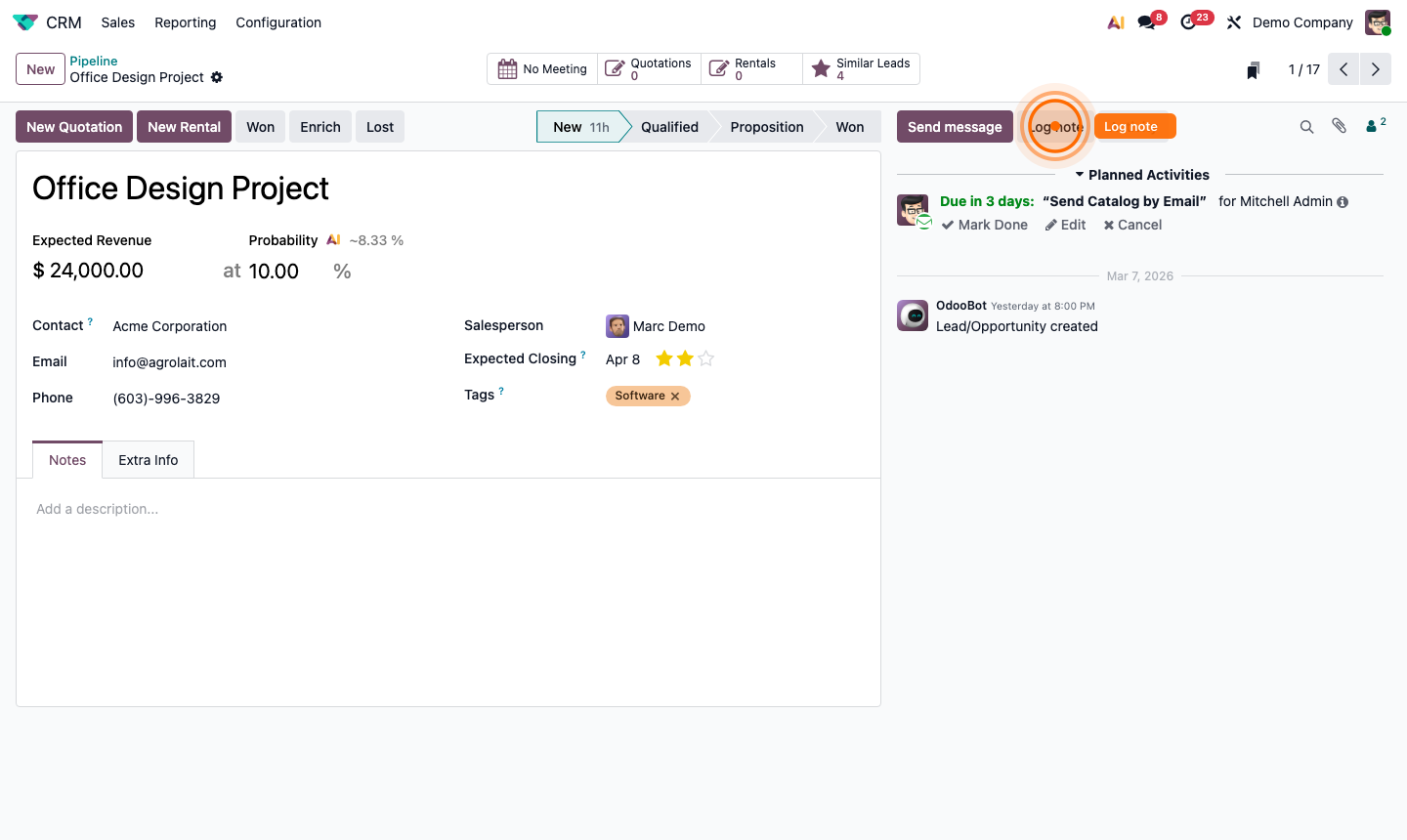Open the Reporting menu
The width and height of the screenshot is (1407, 840).
pyautogui.click(x=185, y=21)
